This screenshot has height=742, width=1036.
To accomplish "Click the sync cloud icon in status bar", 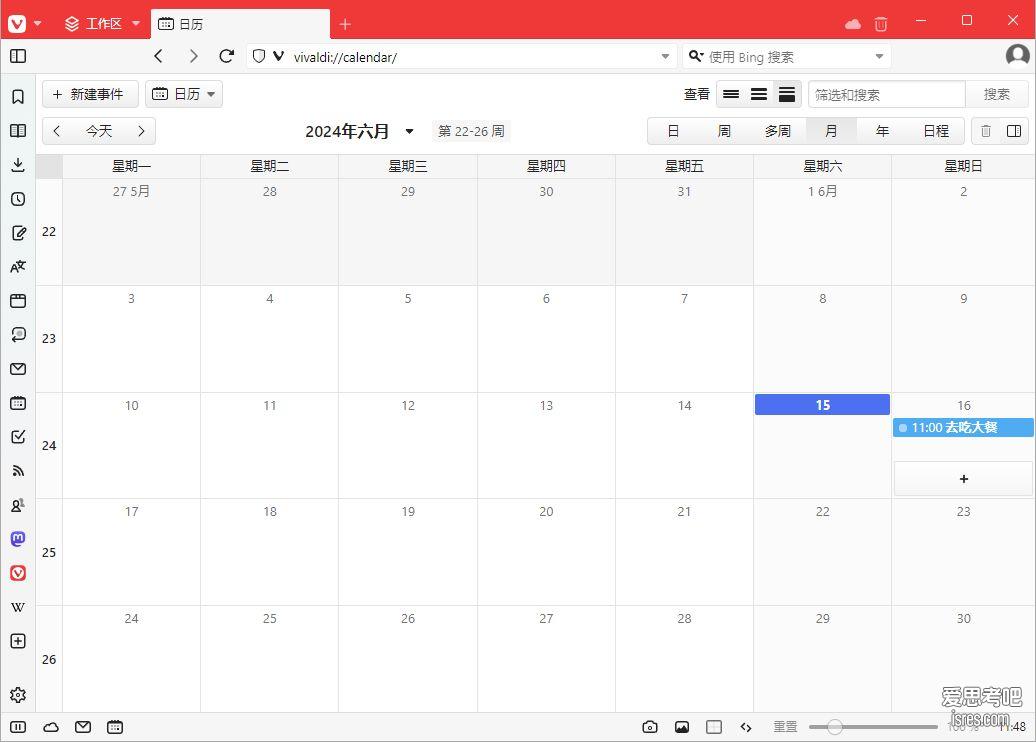I will coord(51,727).
